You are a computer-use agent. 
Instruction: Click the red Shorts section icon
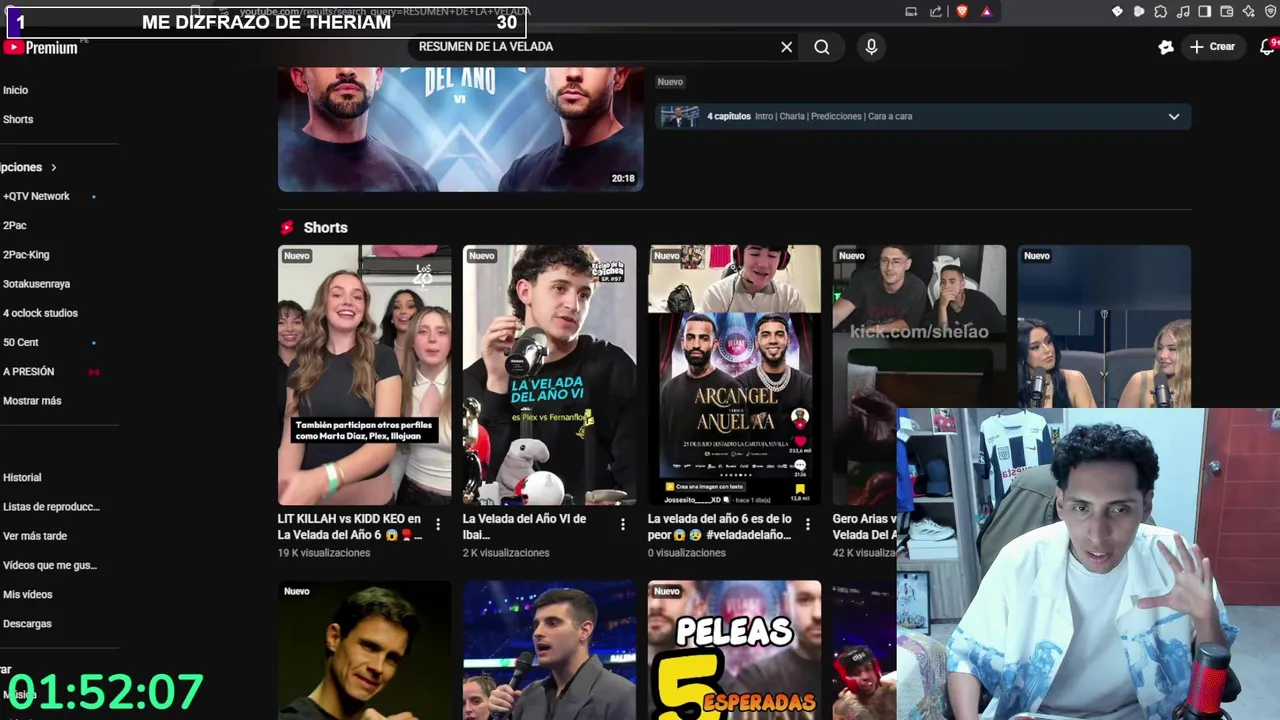tap(287, 228)
